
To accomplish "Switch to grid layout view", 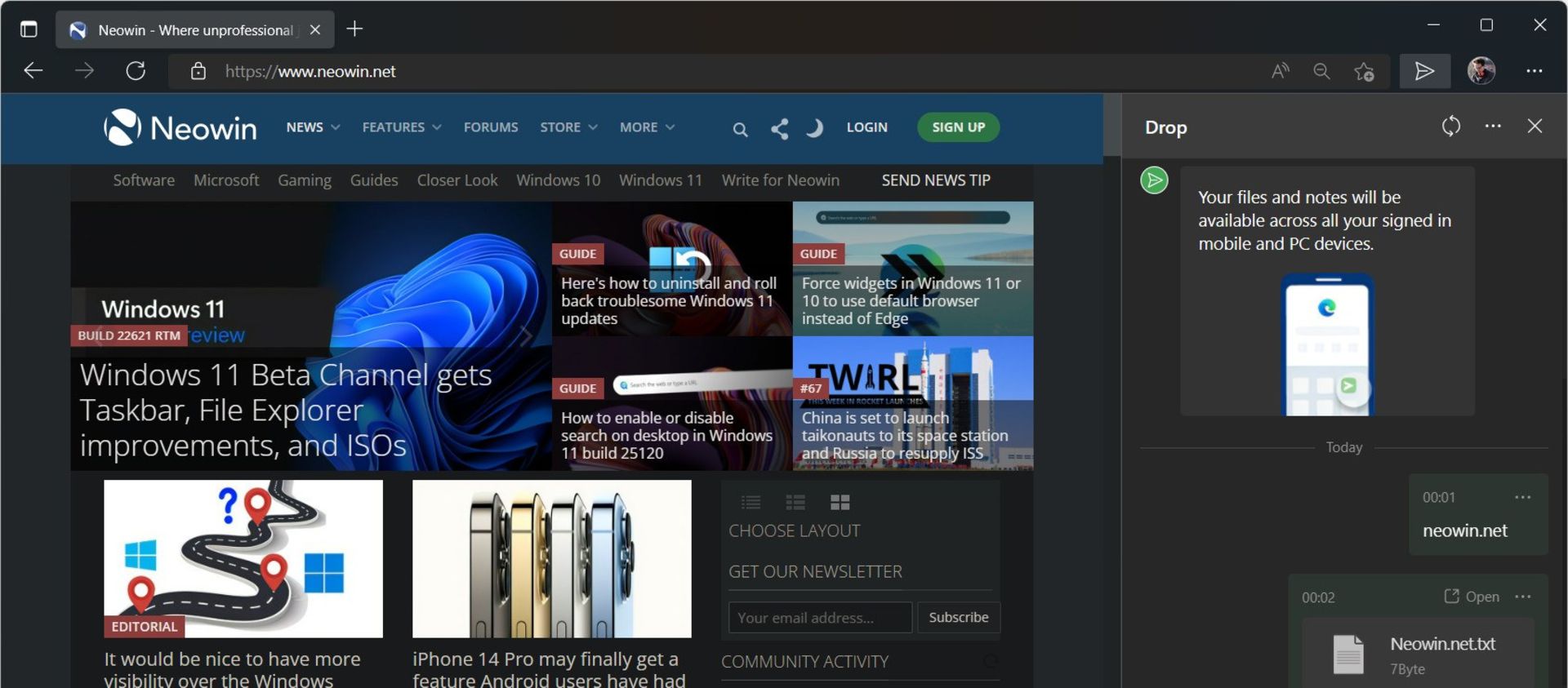I will tap(840, 502).
